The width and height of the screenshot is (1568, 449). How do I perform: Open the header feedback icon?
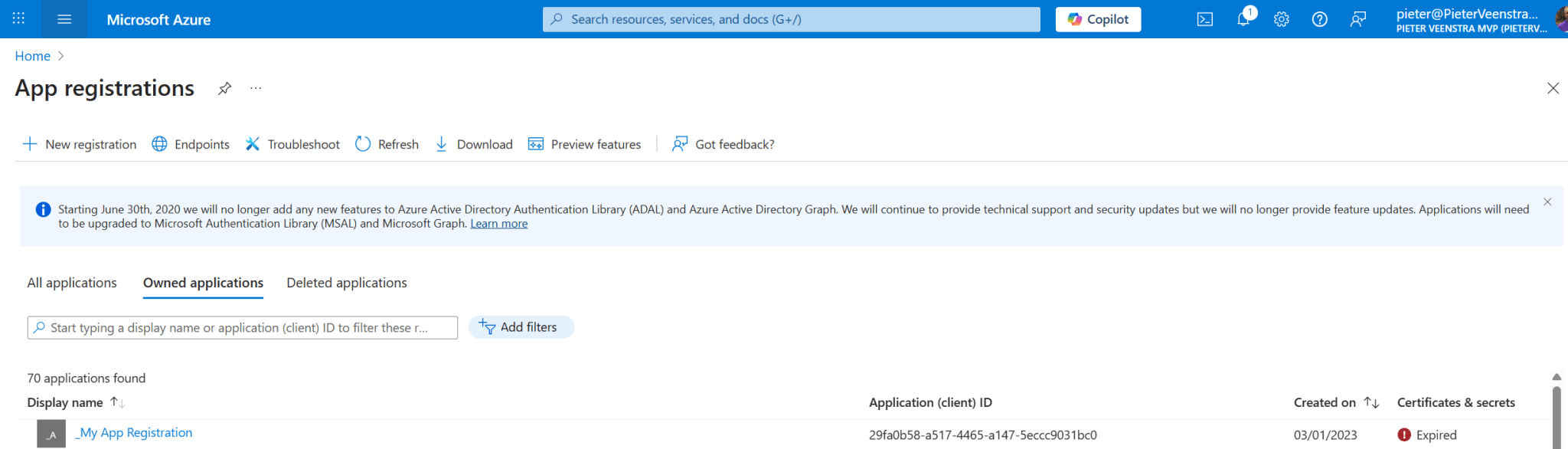click(x=1358, y=19)
